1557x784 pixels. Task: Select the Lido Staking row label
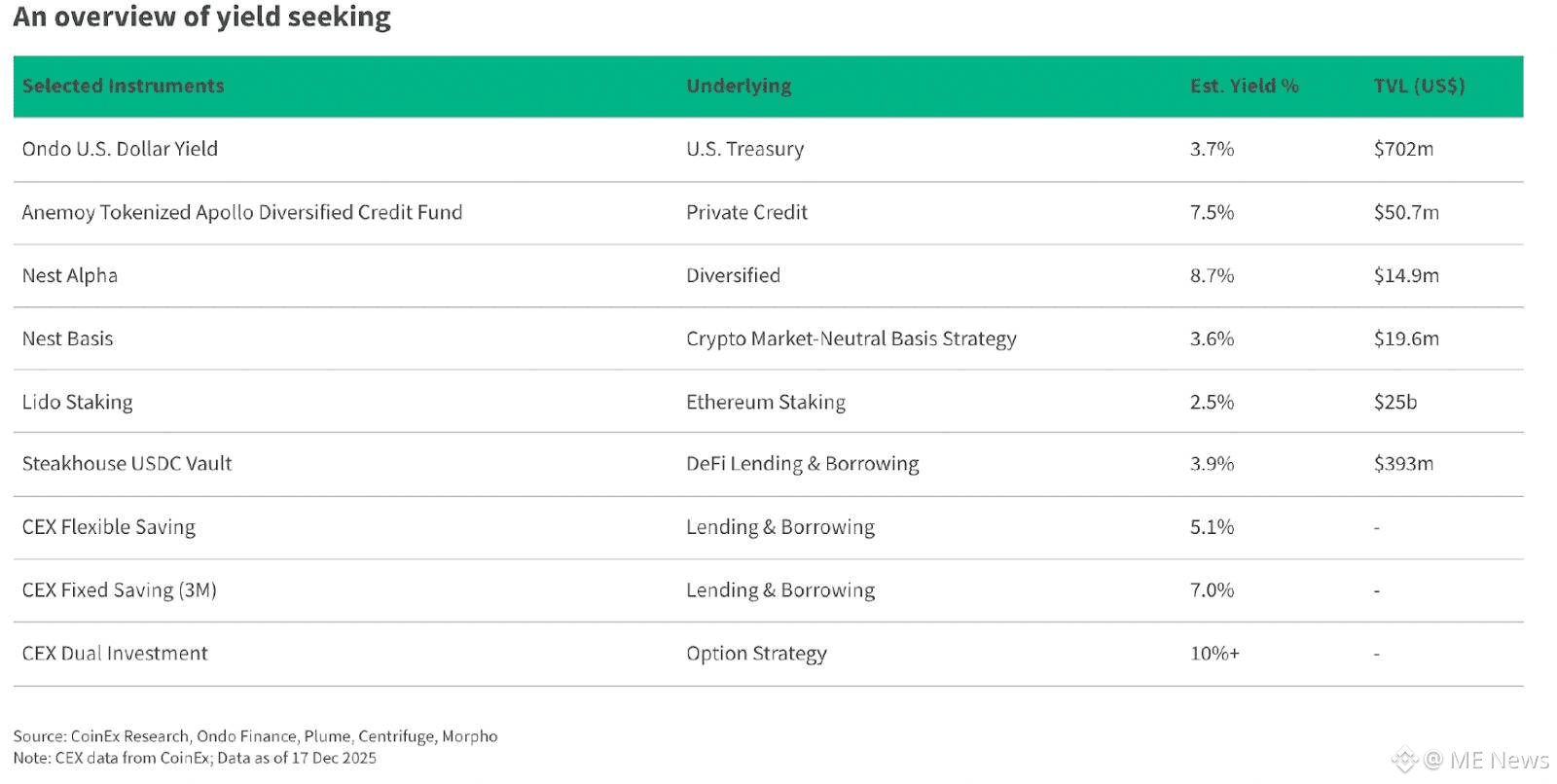[x=77, y=402]
